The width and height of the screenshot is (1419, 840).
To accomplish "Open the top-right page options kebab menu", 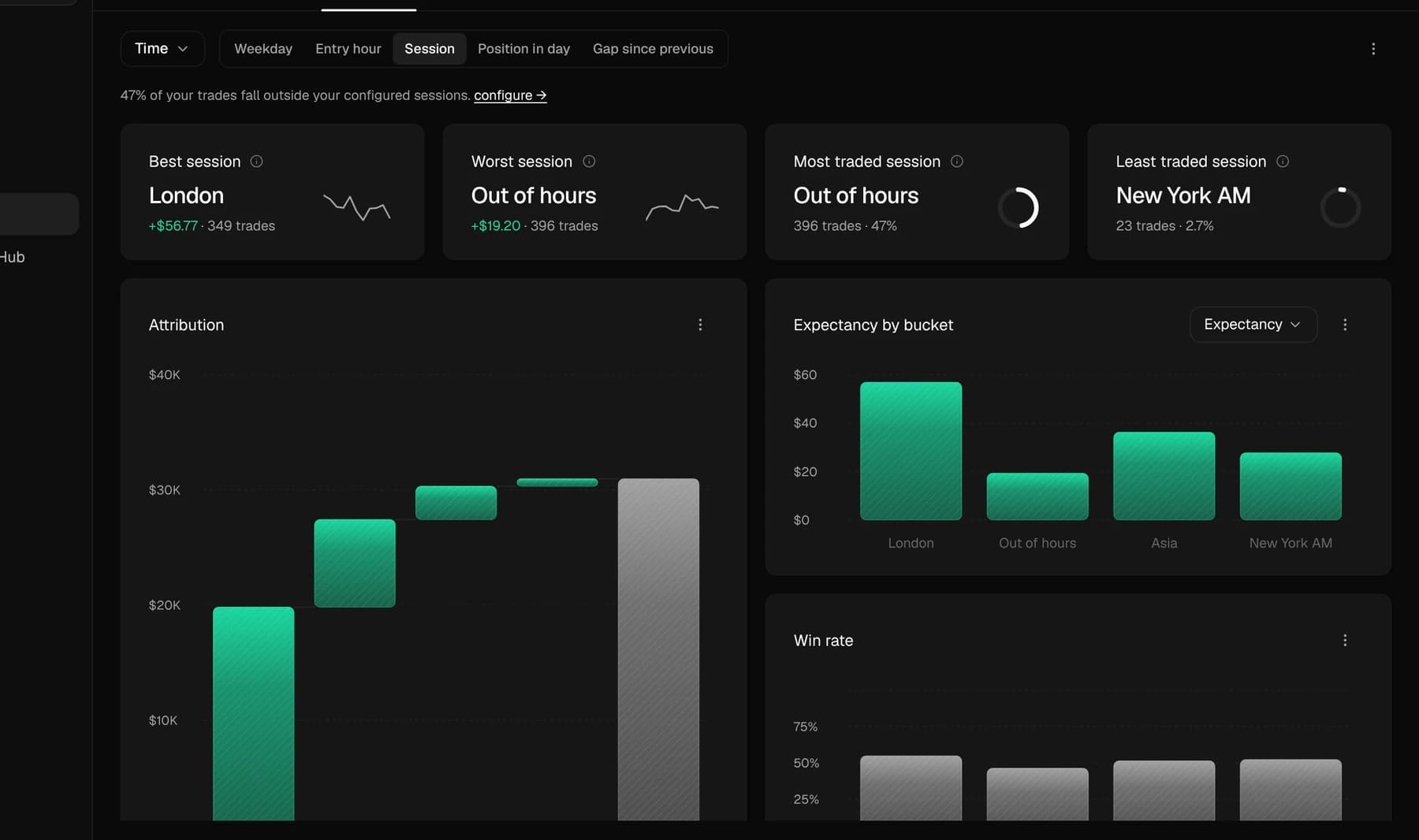I will coord(1373,49).
